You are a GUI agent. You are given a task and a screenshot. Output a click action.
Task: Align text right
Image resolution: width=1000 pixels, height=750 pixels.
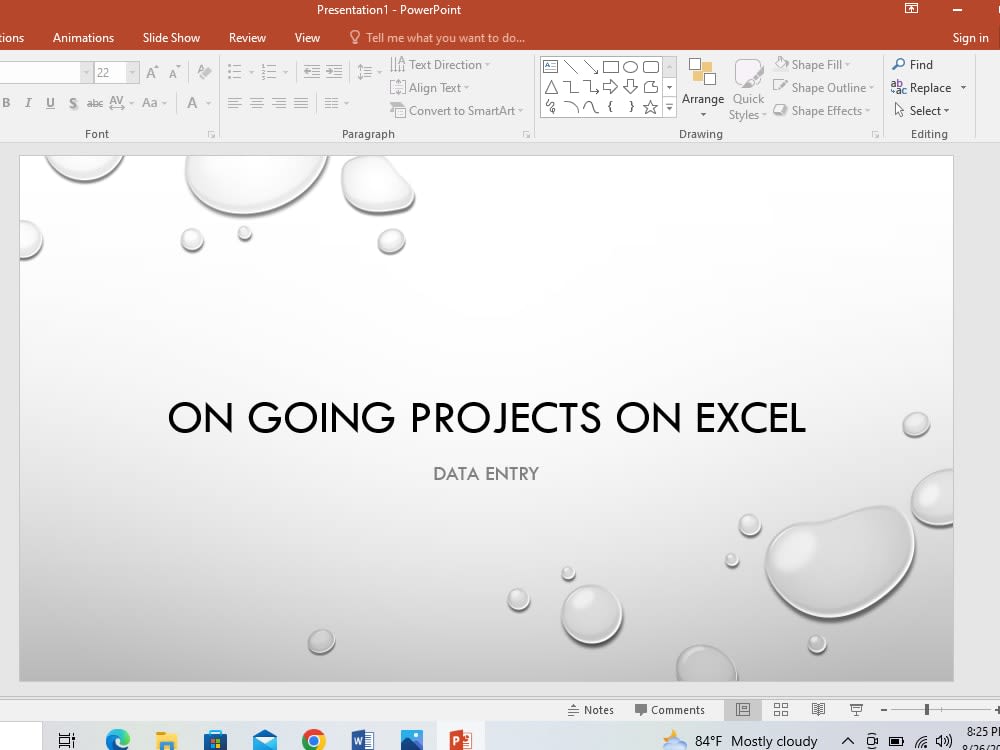coord(279,103)
